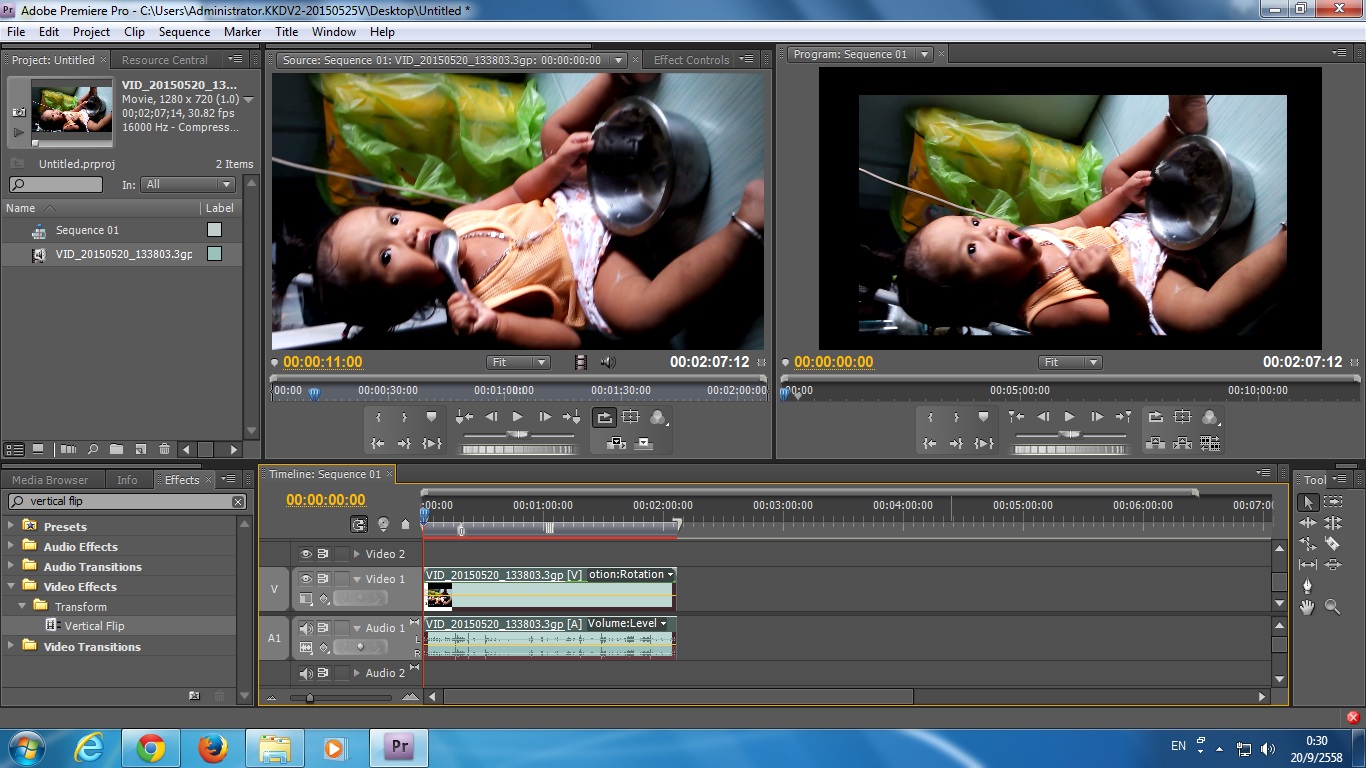Enable the Snap icon in Timeline
The height and width of the screenshot is (768, 1366).
point(358,524)
